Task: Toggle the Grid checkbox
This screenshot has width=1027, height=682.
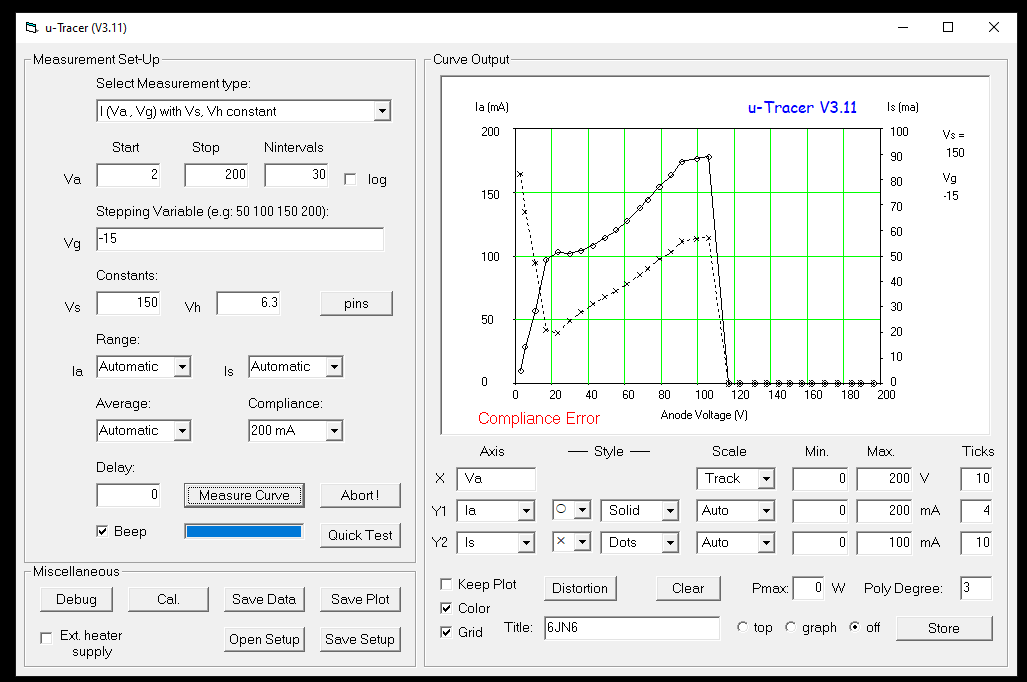Action: [446, 632]
